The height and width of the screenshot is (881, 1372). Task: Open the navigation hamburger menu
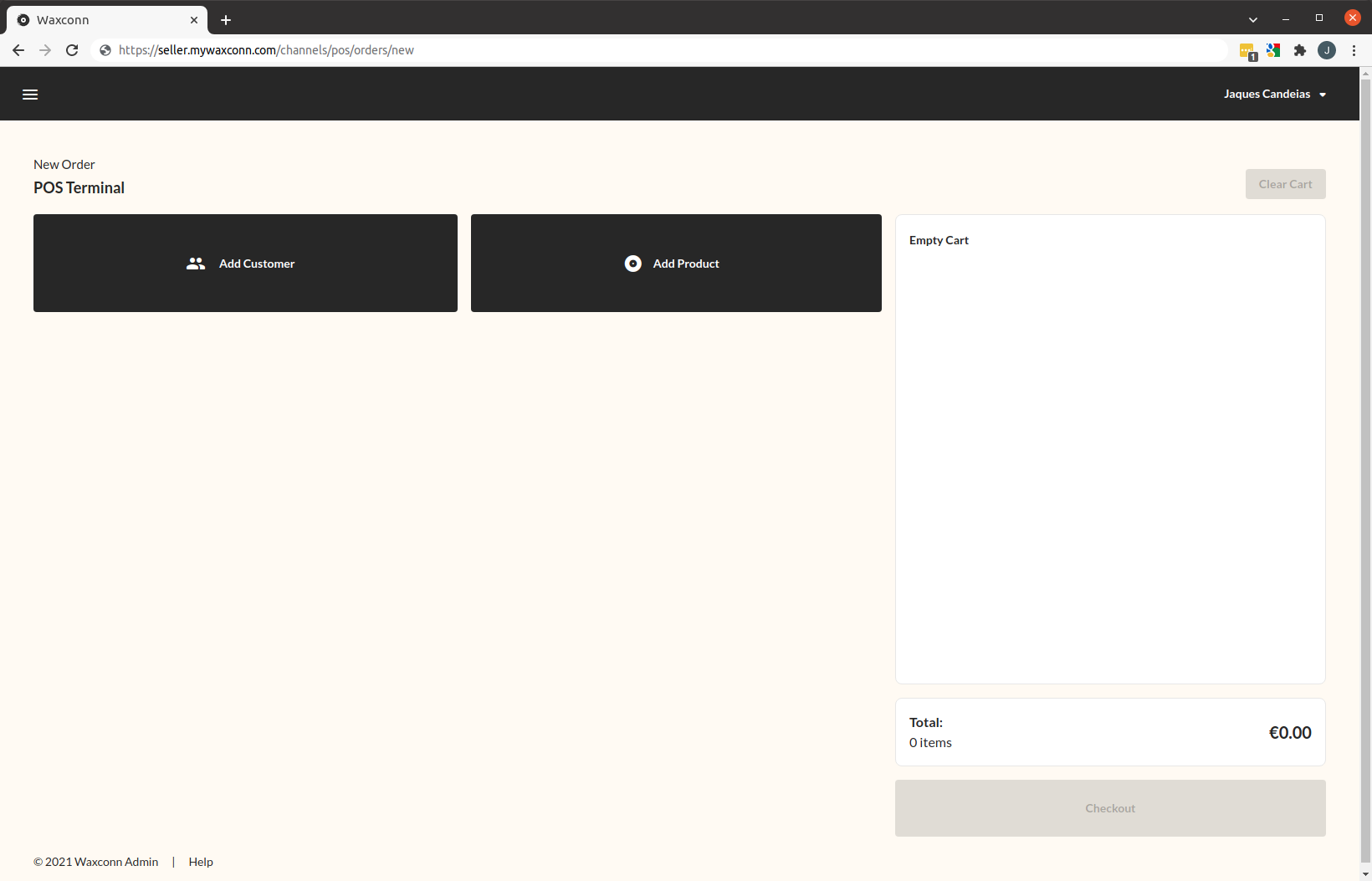30,94
